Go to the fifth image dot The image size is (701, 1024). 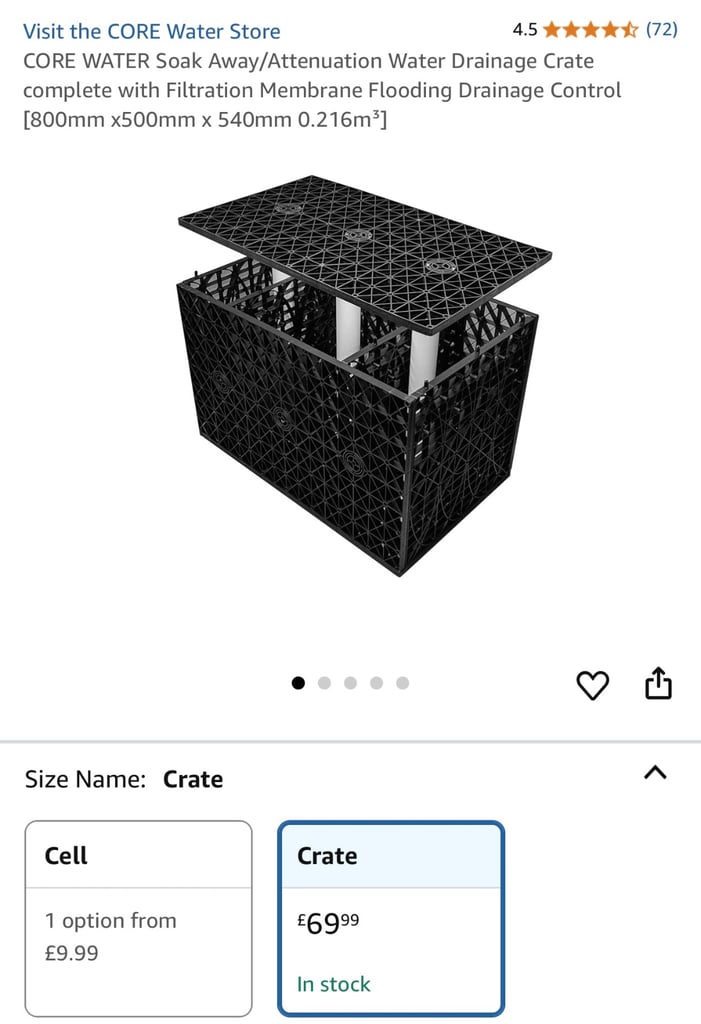coord(402,683)
